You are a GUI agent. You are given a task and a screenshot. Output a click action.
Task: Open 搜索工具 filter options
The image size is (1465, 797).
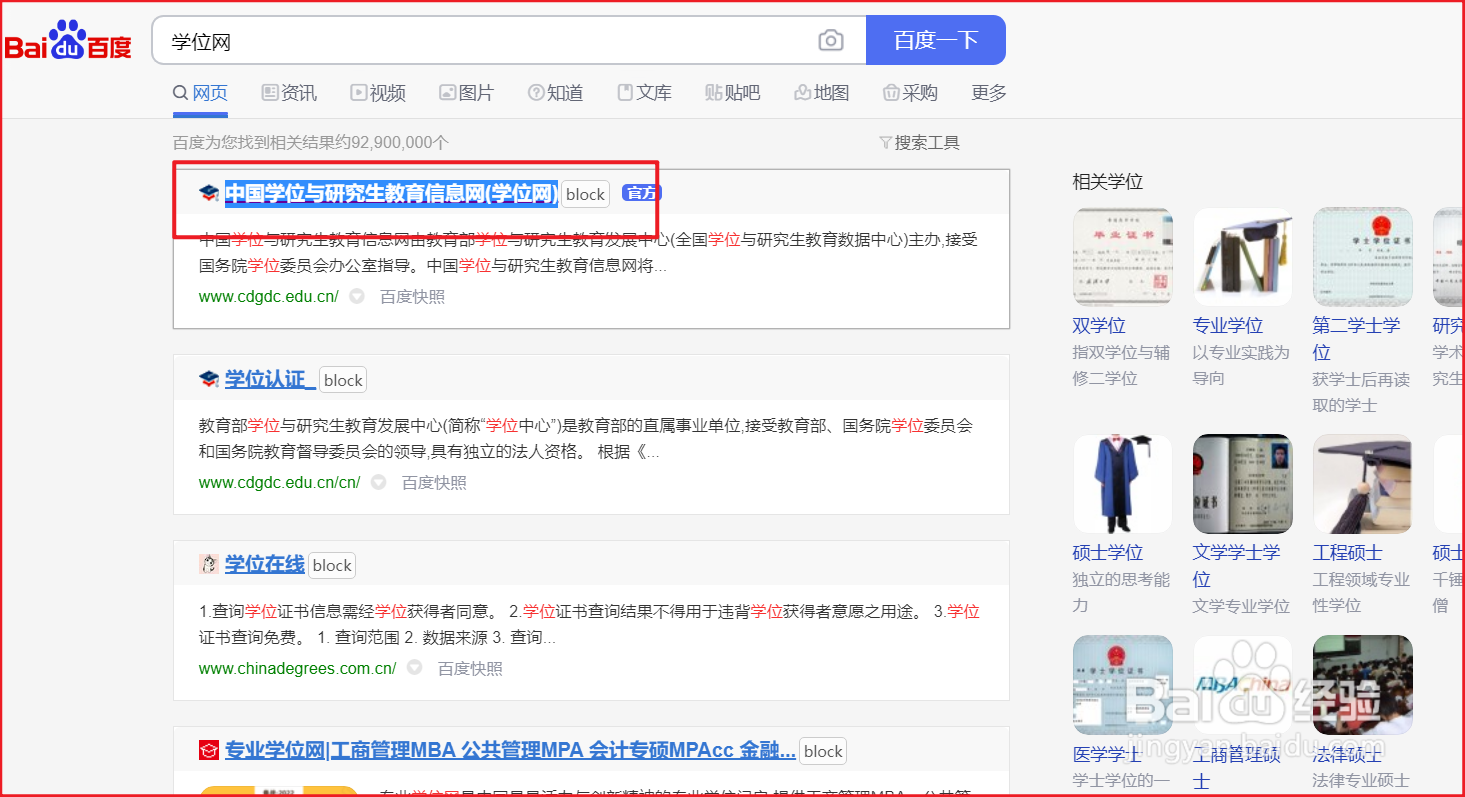919,143
